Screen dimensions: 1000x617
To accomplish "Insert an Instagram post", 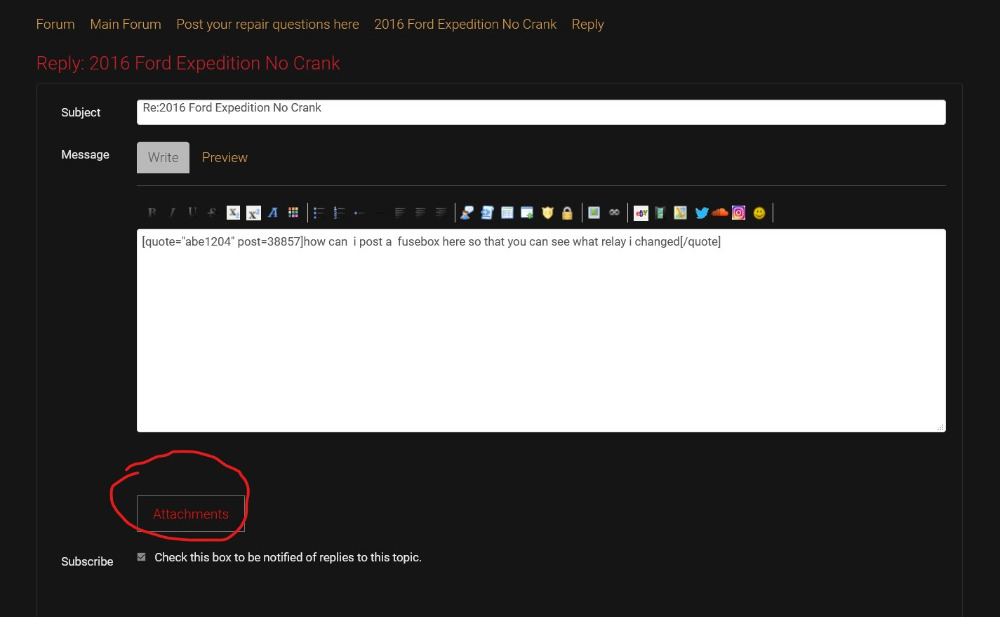I will (x=739, y=213).
